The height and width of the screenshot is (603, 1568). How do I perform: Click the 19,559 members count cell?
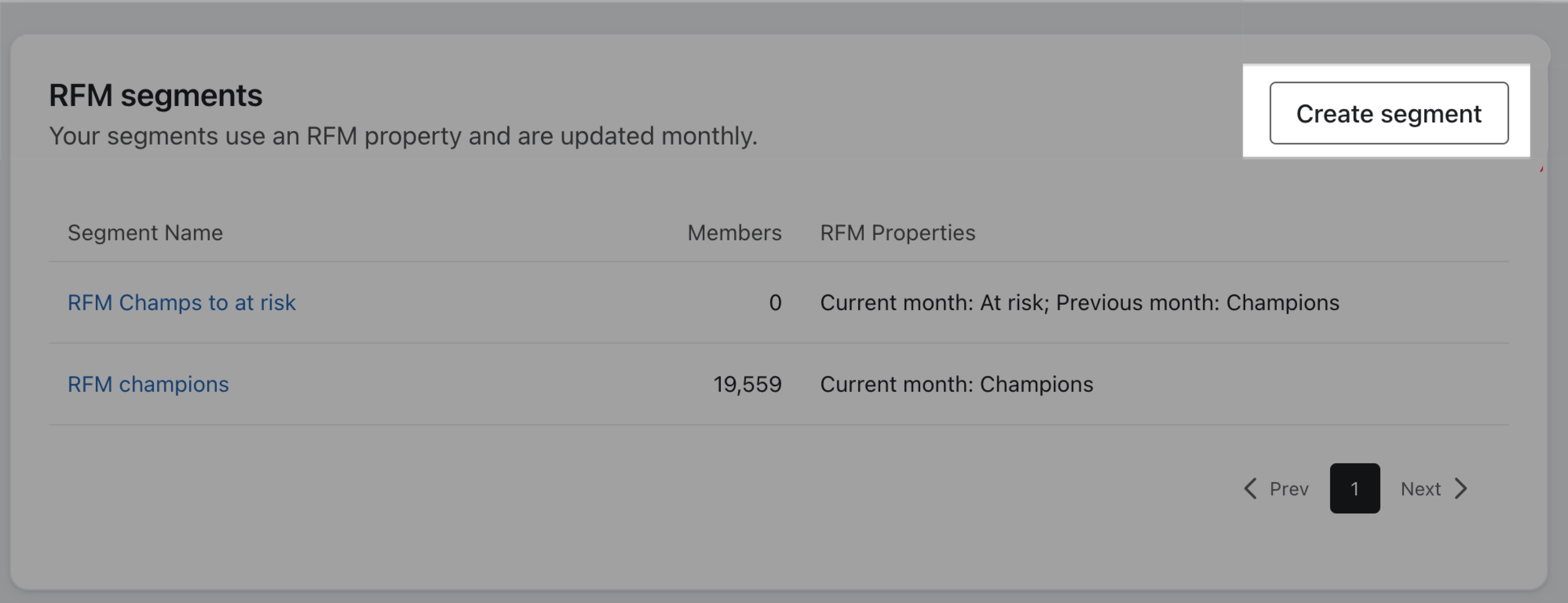point(747,384)
